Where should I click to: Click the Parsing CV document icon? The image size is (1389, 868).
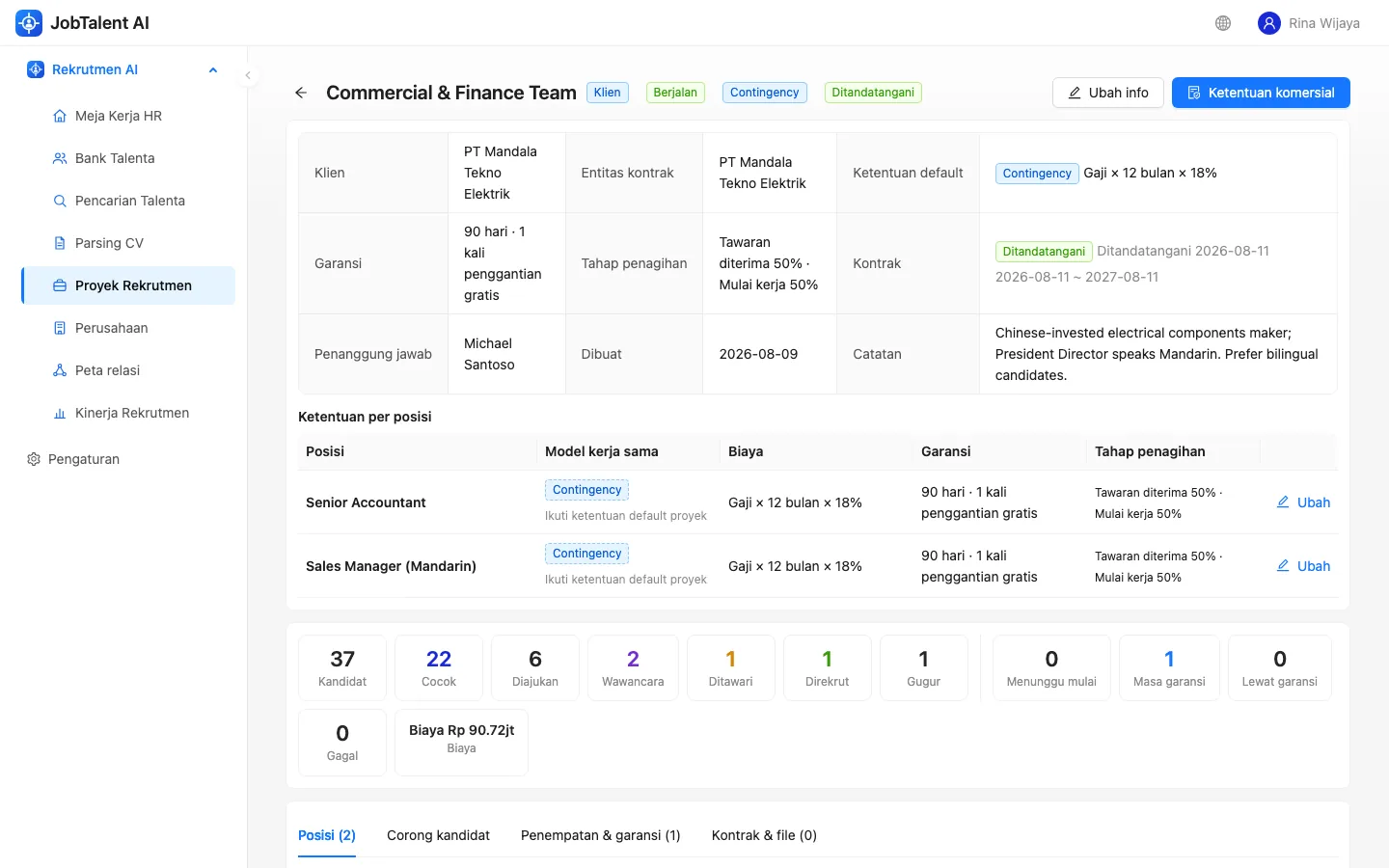tap(60, 243)
